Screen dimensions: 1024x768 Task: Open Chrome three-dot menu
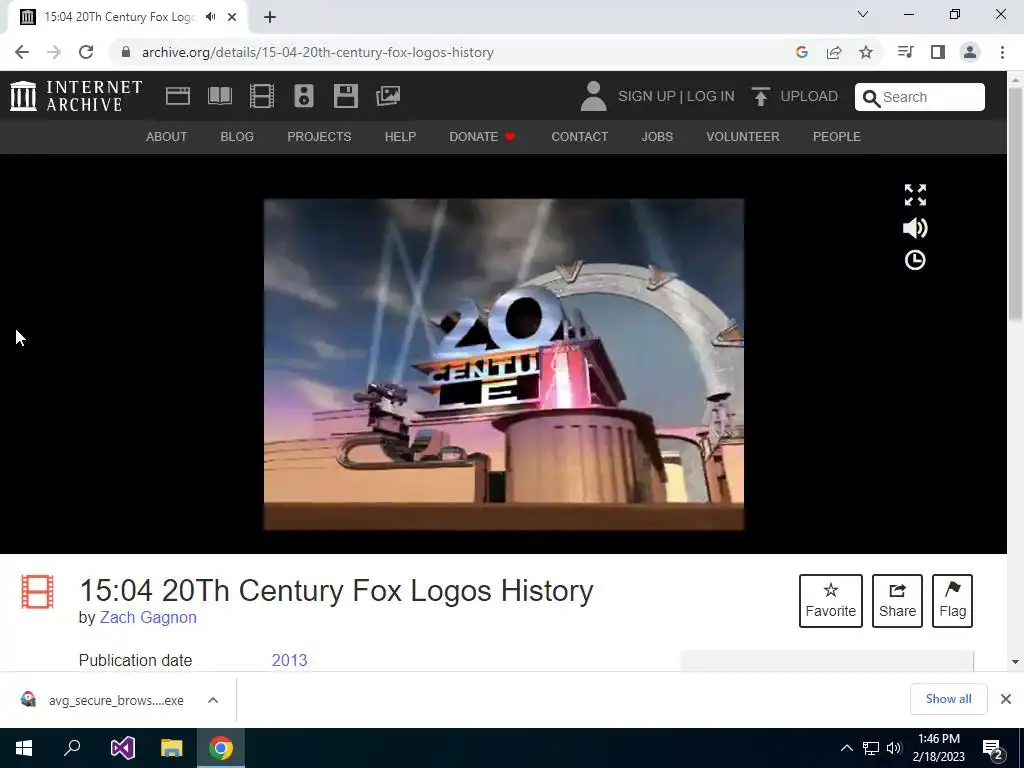pyautogui.click(x=1002, y=52)
